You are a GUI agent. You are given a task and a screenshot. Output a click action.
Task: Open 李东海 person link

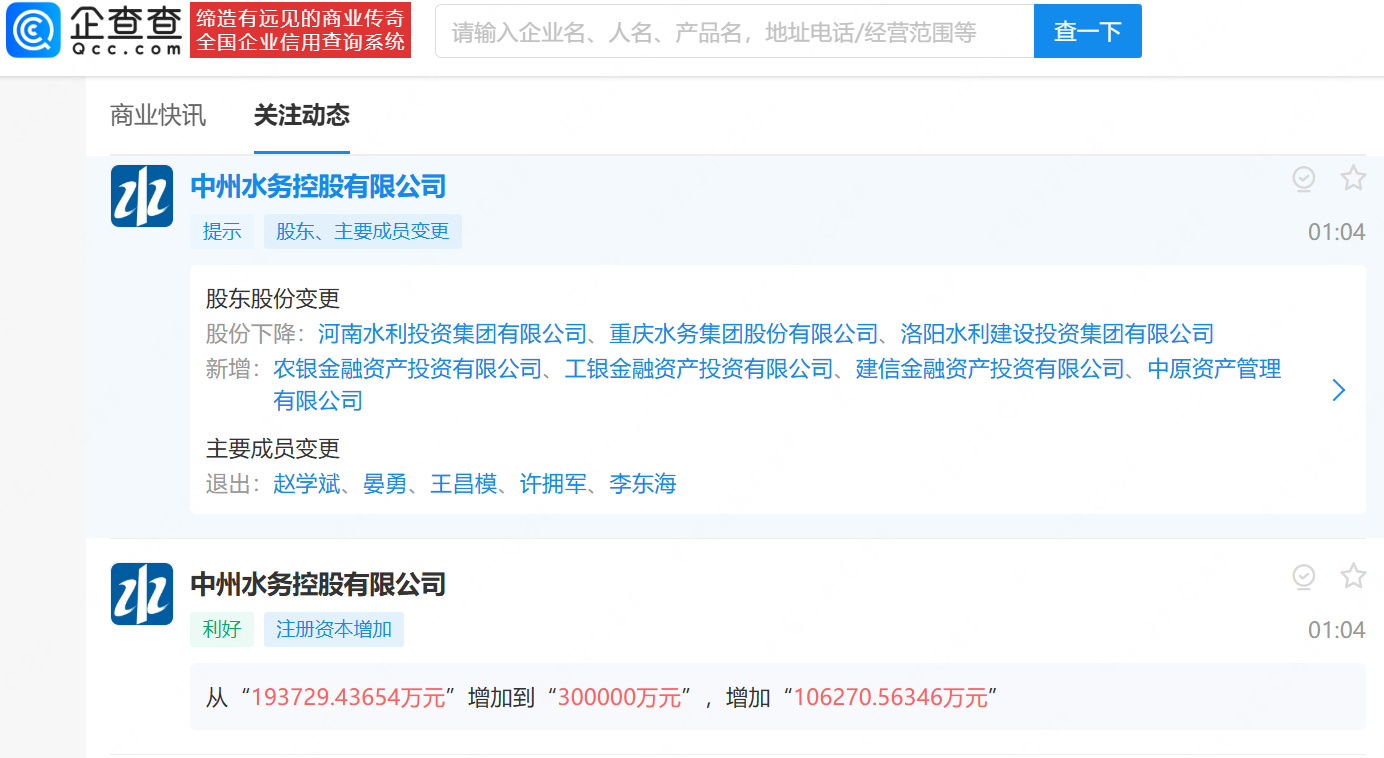[643, 484]
